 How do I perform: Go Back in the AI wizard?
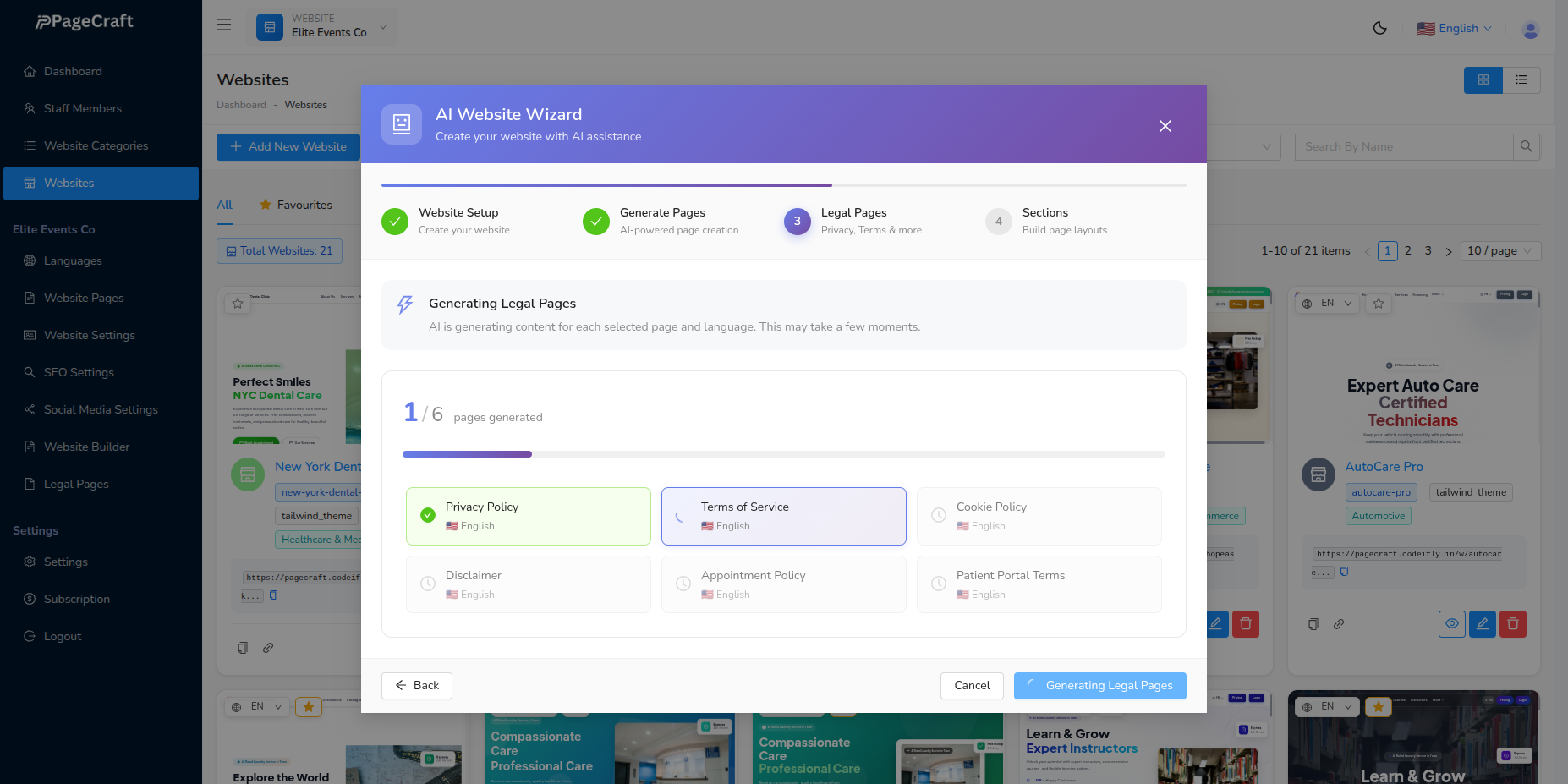(x=417, y=686)
